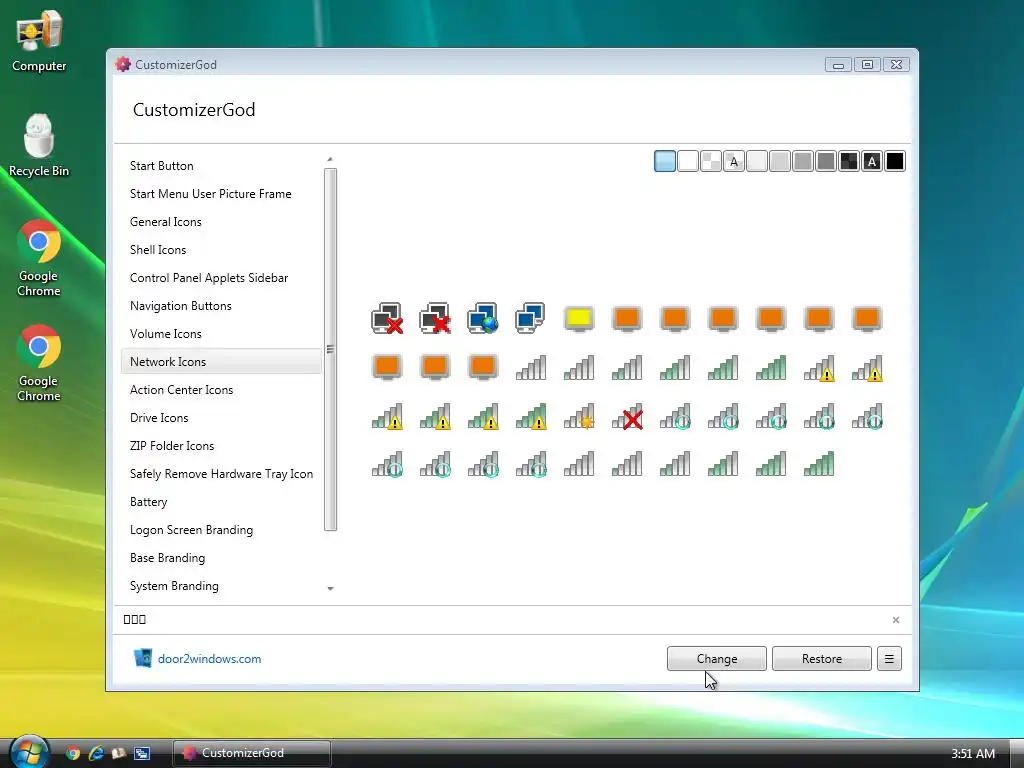Open Logon Screen Branding category
Screen dimensions: 1024x768
pos(221,530)
